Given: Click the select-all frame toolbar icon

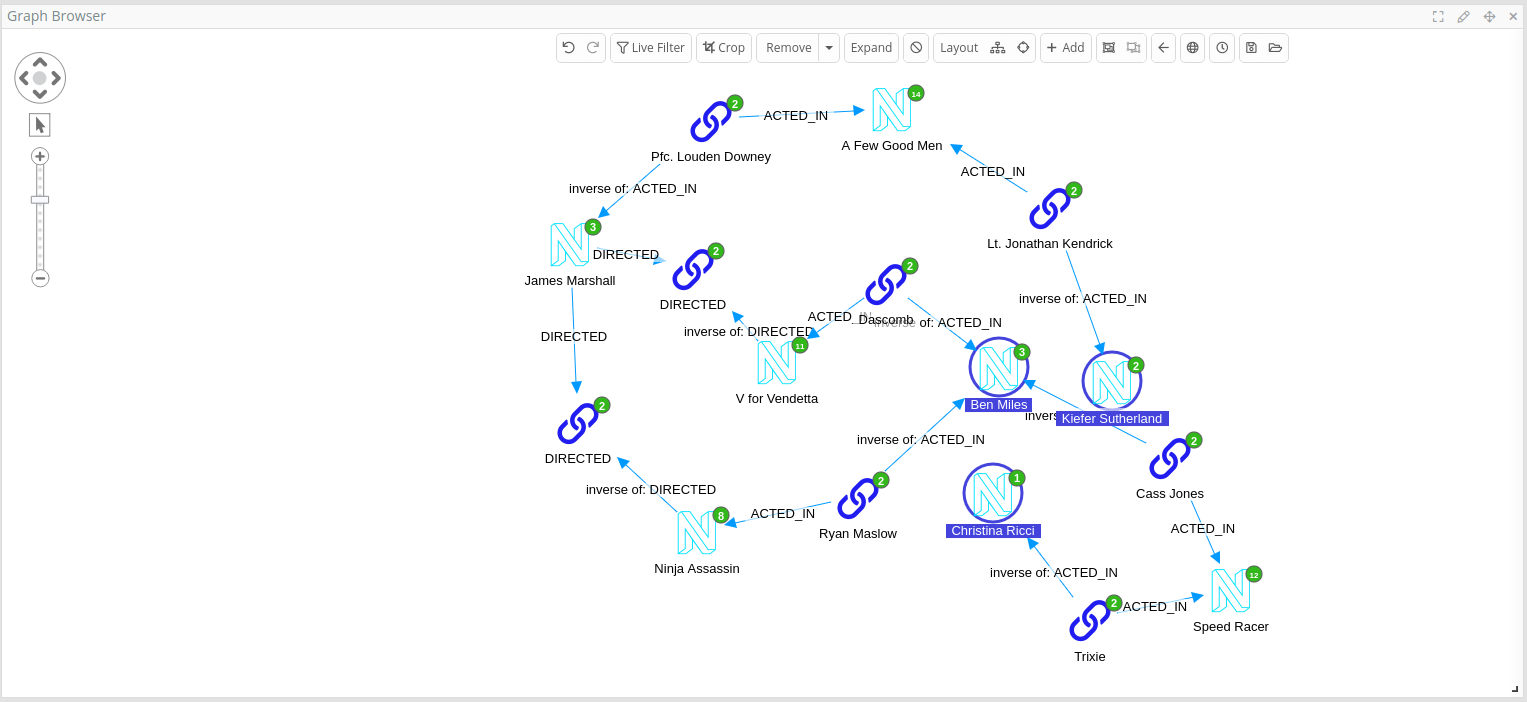Looking at the screenshot, I should [1108, 48].
